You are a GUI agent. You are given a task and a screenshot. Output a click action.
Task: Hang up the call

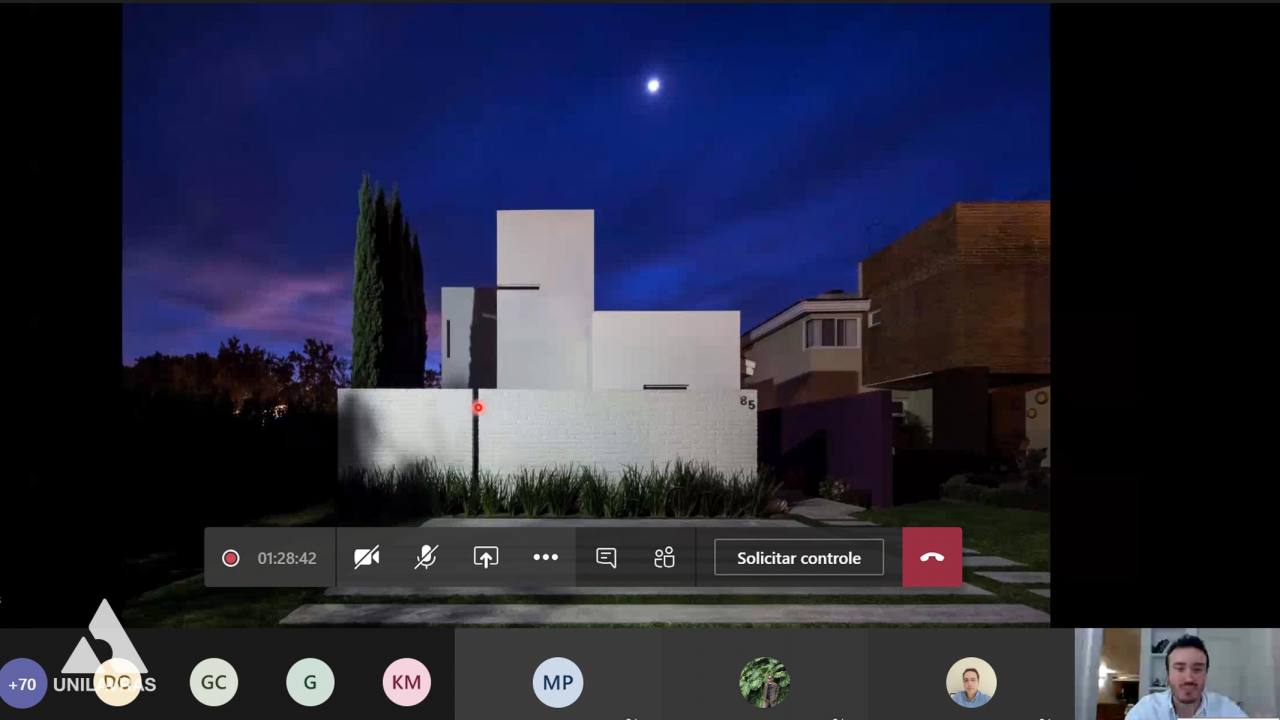click(x=932, y=558)
